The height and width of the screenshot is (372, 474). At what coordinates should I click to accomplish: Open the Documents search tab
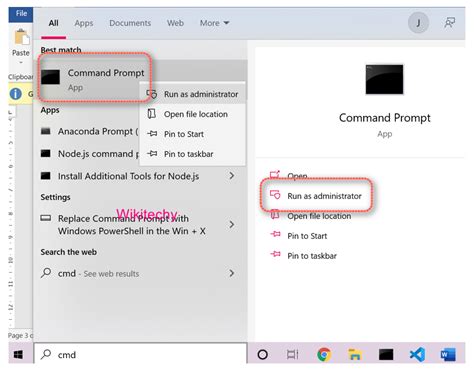(130, 23)
